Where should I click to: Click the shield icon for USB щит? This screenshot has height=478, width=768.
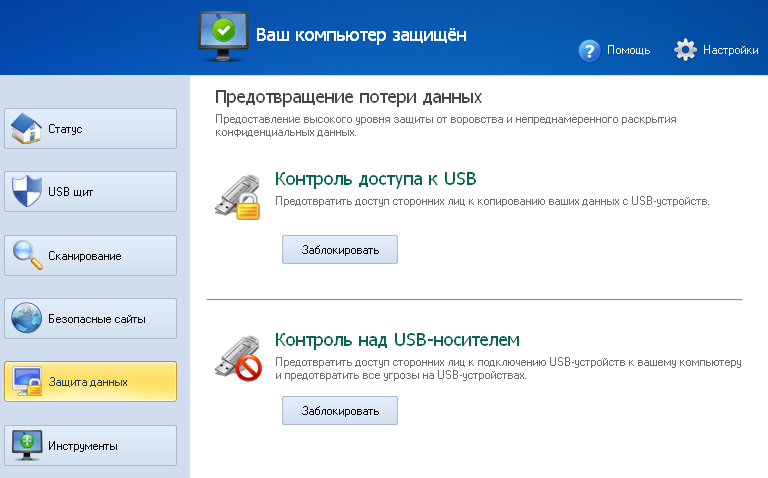pos(26,191)
